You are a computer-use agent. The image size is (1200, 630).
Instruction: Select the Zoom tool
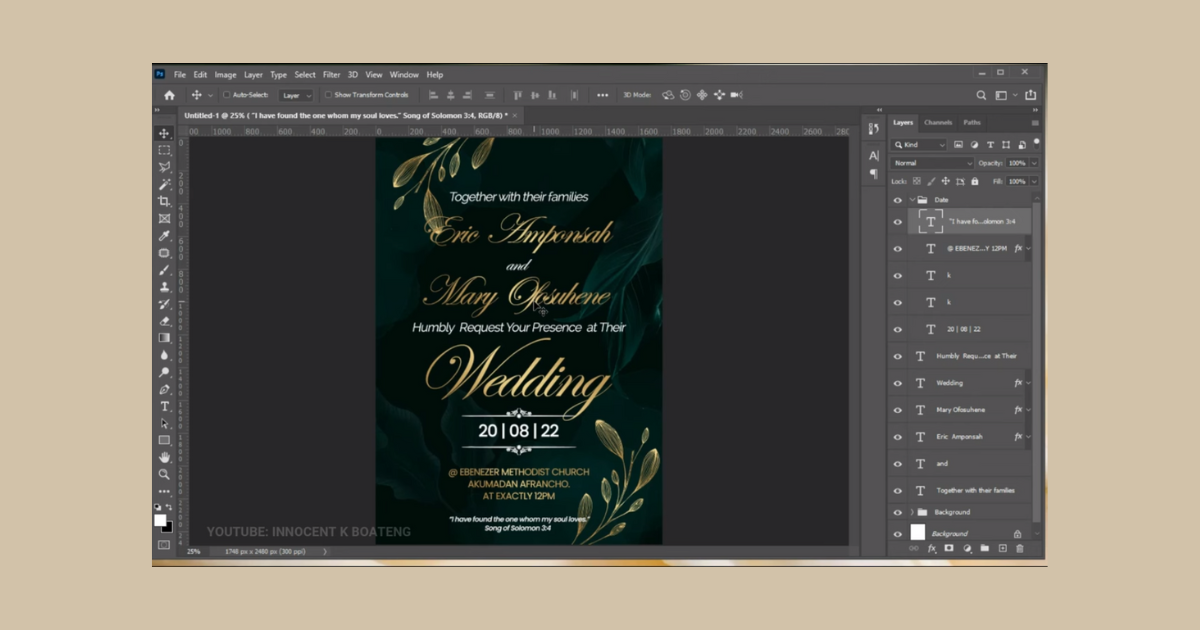point(164,474)
